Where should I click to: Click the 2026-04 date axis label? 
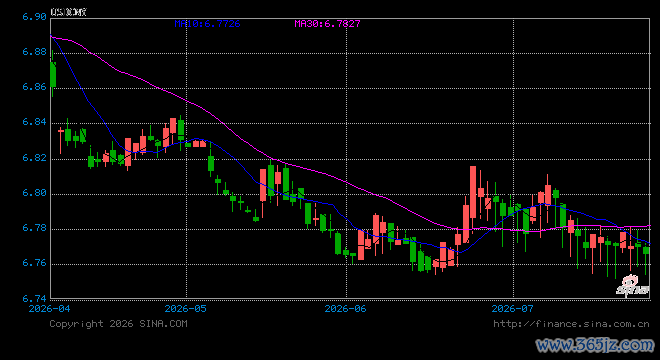tap(50, 309)
